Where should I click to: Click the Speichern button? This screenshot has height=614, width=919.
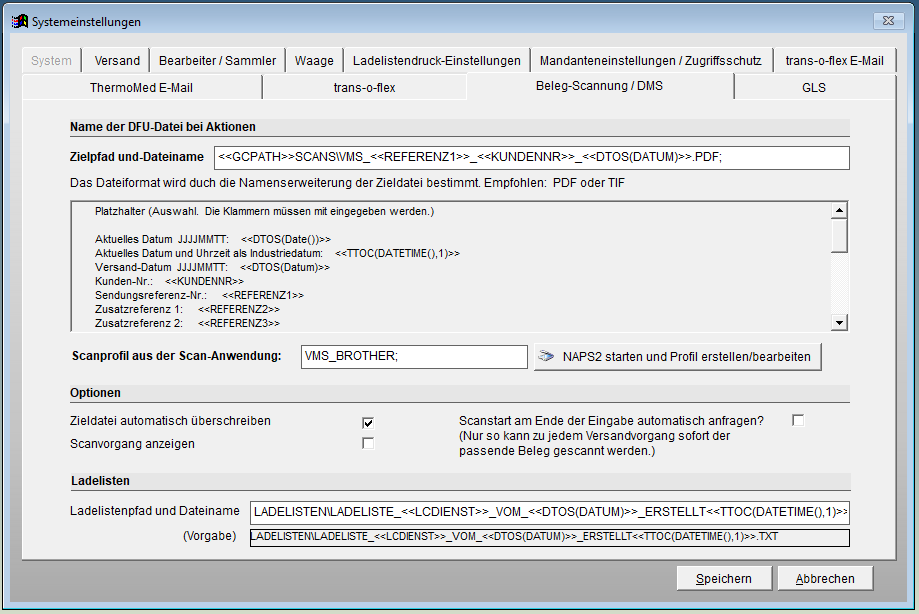click(x=723, y=578)
